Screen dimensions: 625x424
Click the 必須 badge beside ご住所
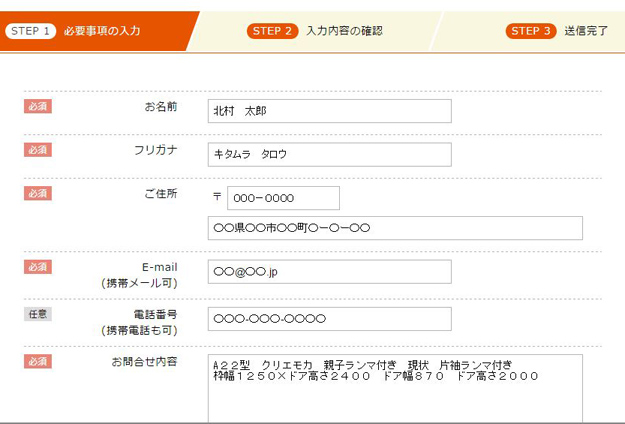point(38,193)
